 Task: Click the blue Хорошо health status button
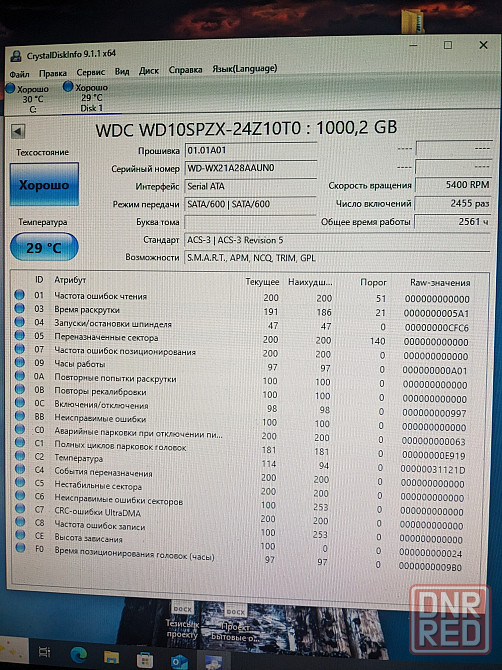[x=44, y=184]
